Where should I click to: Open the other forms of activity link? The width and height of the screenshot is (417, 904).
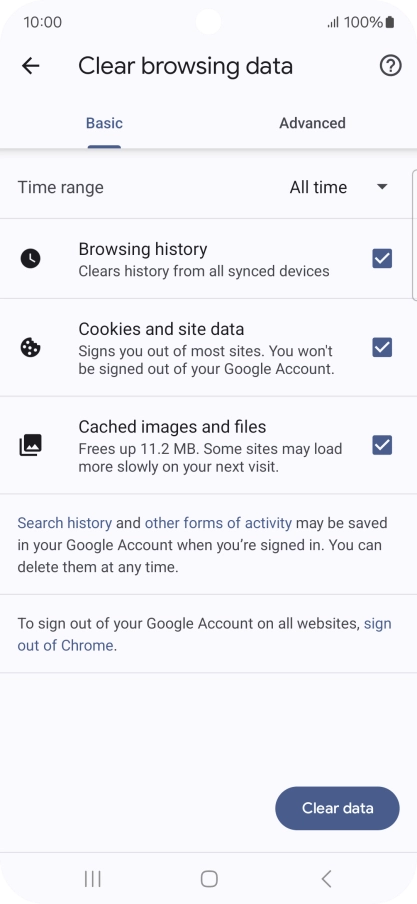(218, 523)
